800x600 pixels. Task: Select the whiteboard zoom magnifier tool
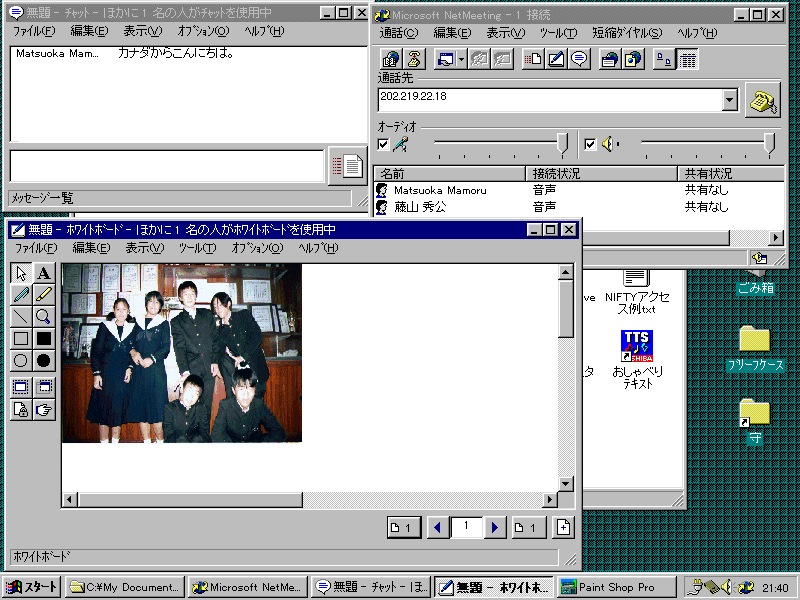[44, 317]
